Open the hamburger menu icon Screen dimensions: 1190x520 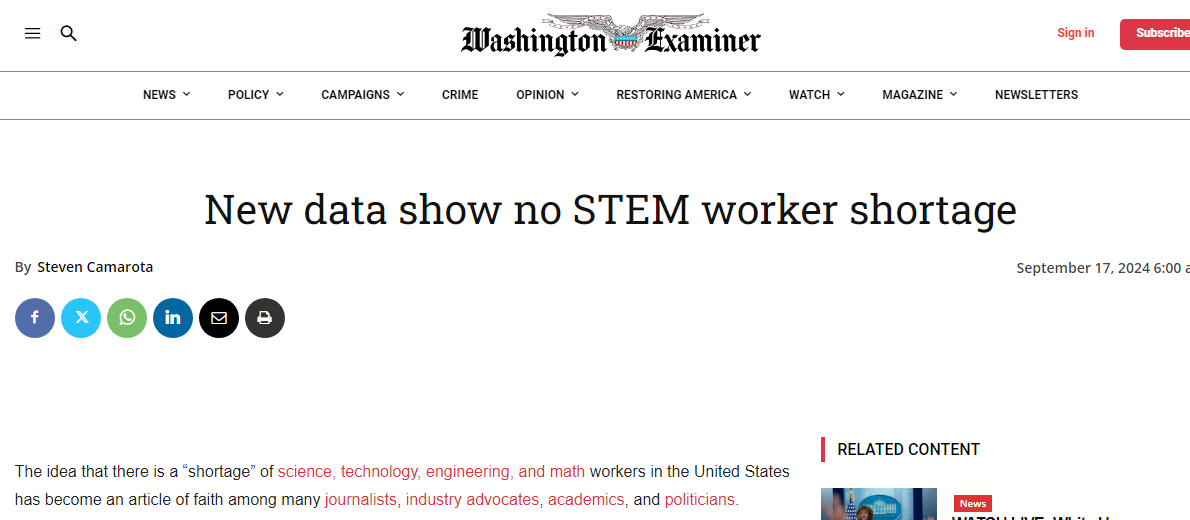point(33,33)
